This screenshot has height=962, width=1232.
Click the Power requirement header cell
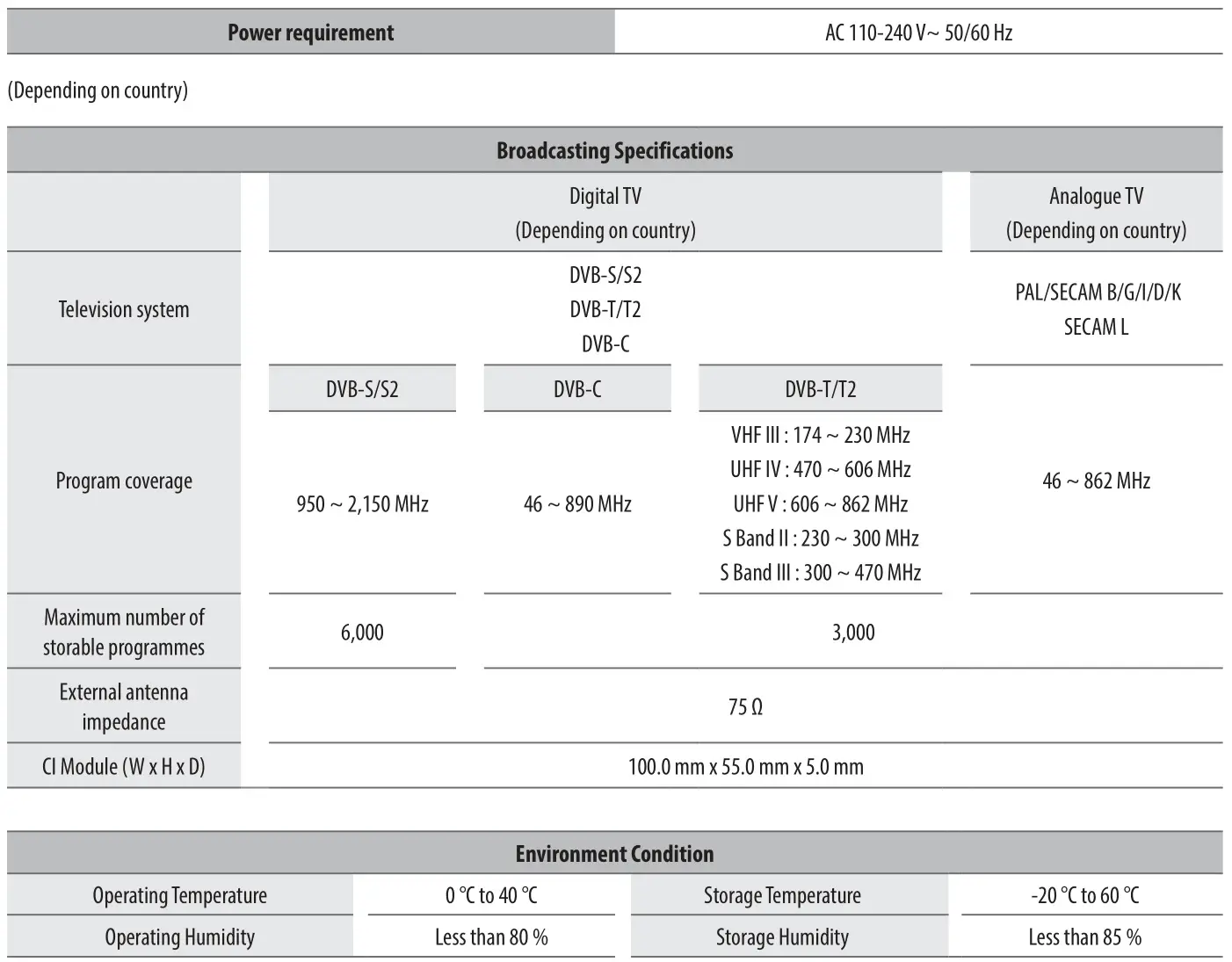click(310, 33)
